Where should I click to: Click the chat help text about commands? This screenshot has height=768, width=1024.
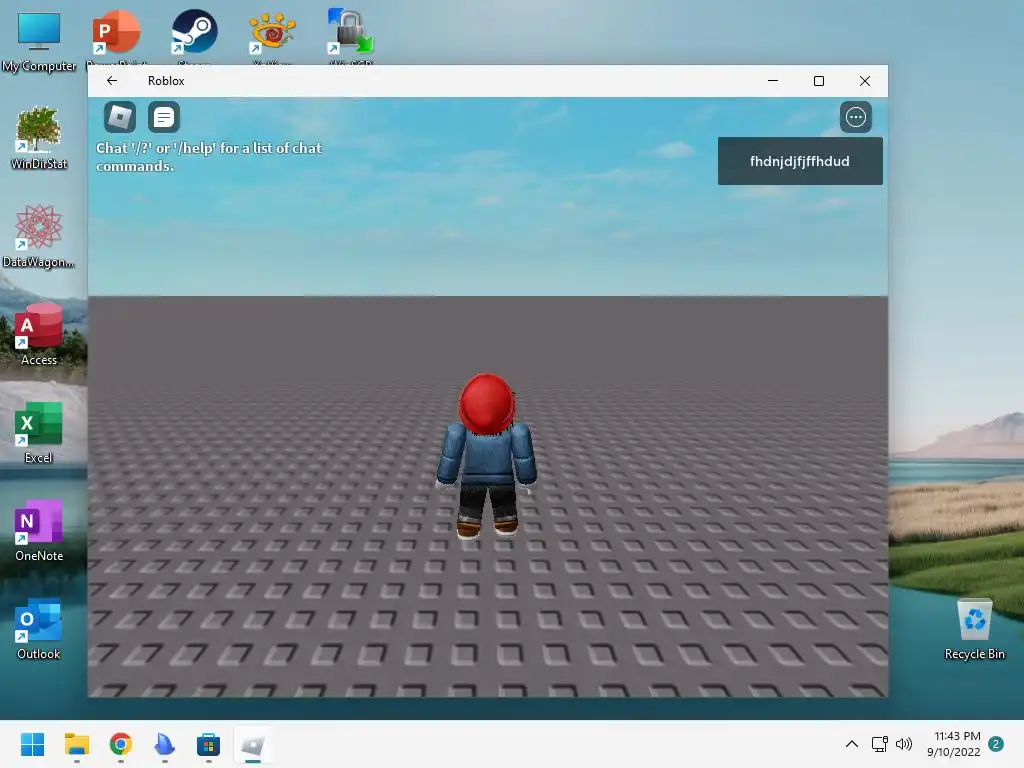click(209, 157)
